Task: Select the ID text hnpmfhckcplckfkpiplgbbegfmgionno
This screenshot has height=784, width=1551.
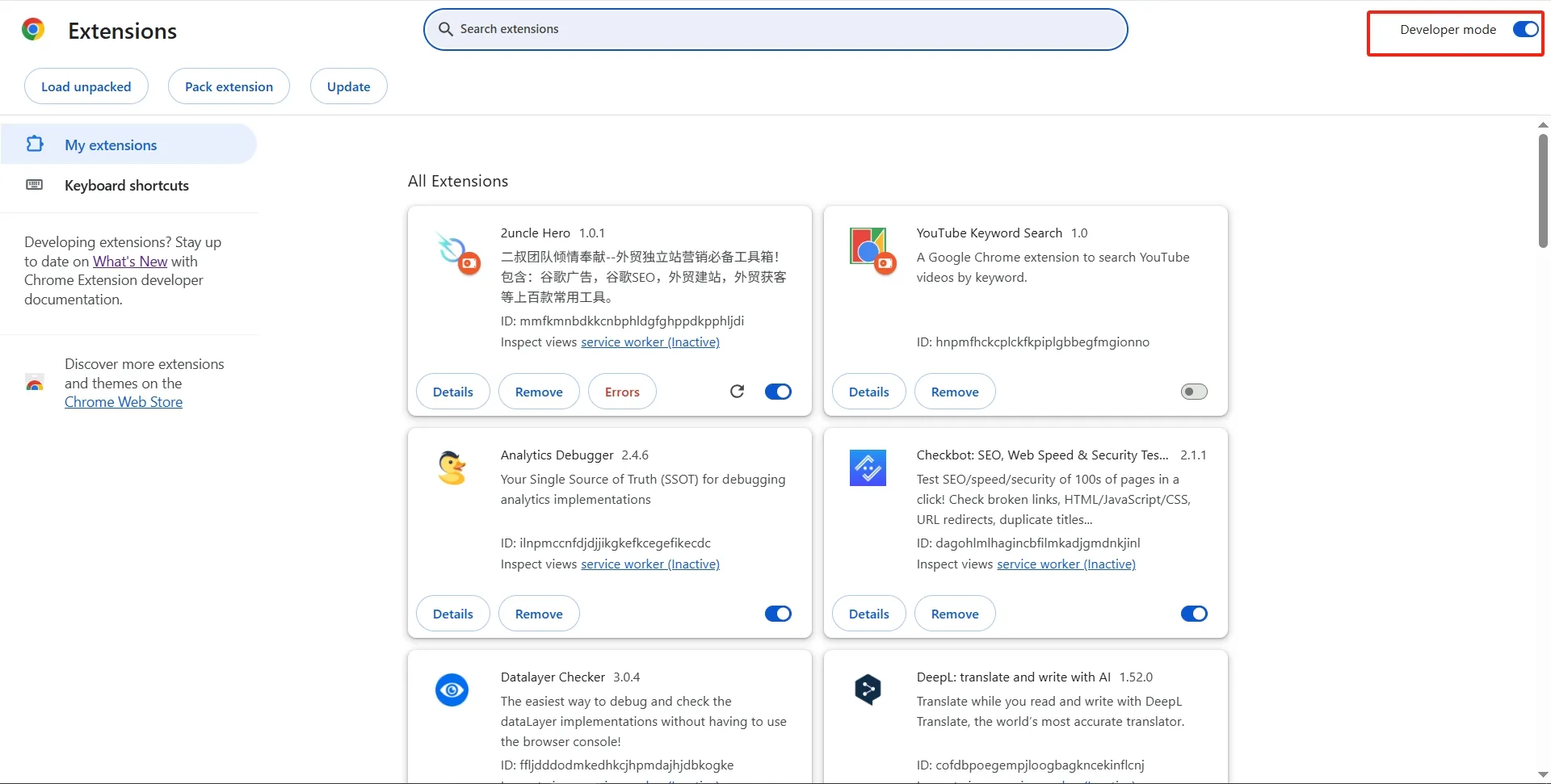Action: tap(1042, 342)
